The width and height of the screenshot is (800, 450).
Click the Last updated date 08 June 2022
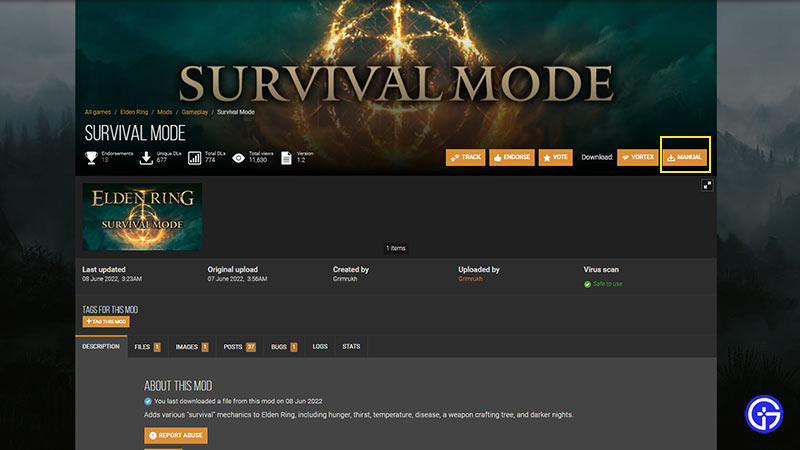click(x=112, y=279)
